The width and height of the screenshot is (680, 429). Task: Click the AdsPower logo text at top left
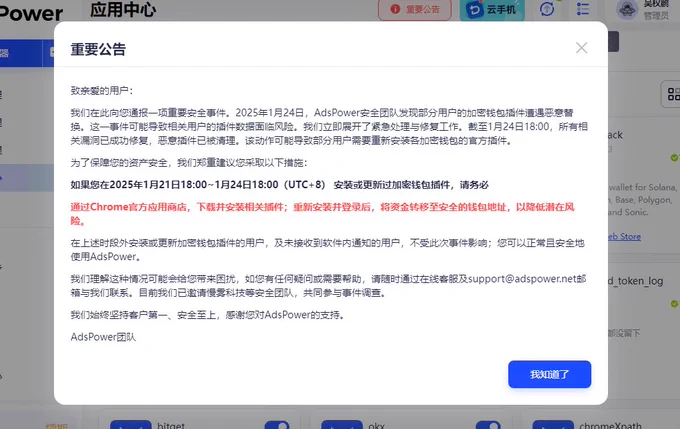31,13
